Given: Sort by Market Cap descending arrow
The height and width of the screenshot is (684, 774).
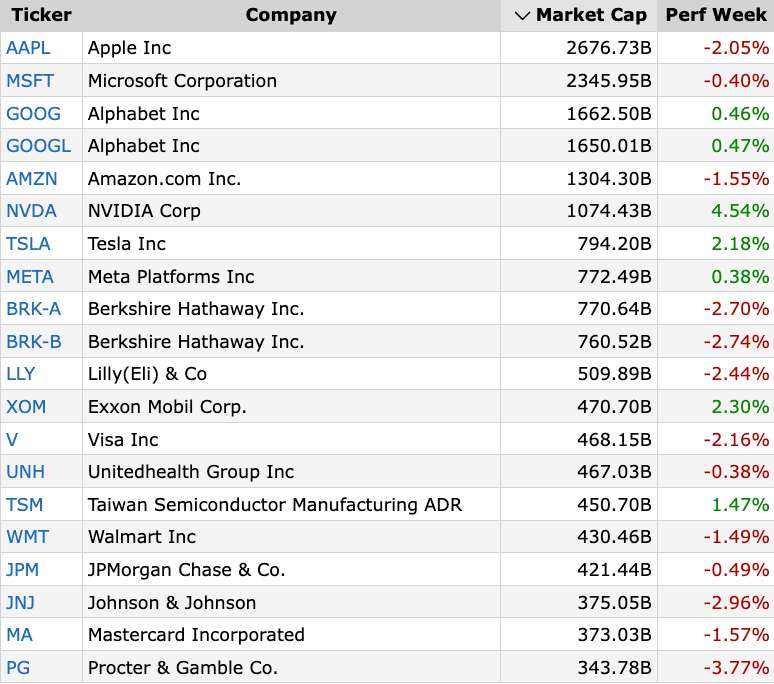Looking at the screenshot, I should [522, 16].
